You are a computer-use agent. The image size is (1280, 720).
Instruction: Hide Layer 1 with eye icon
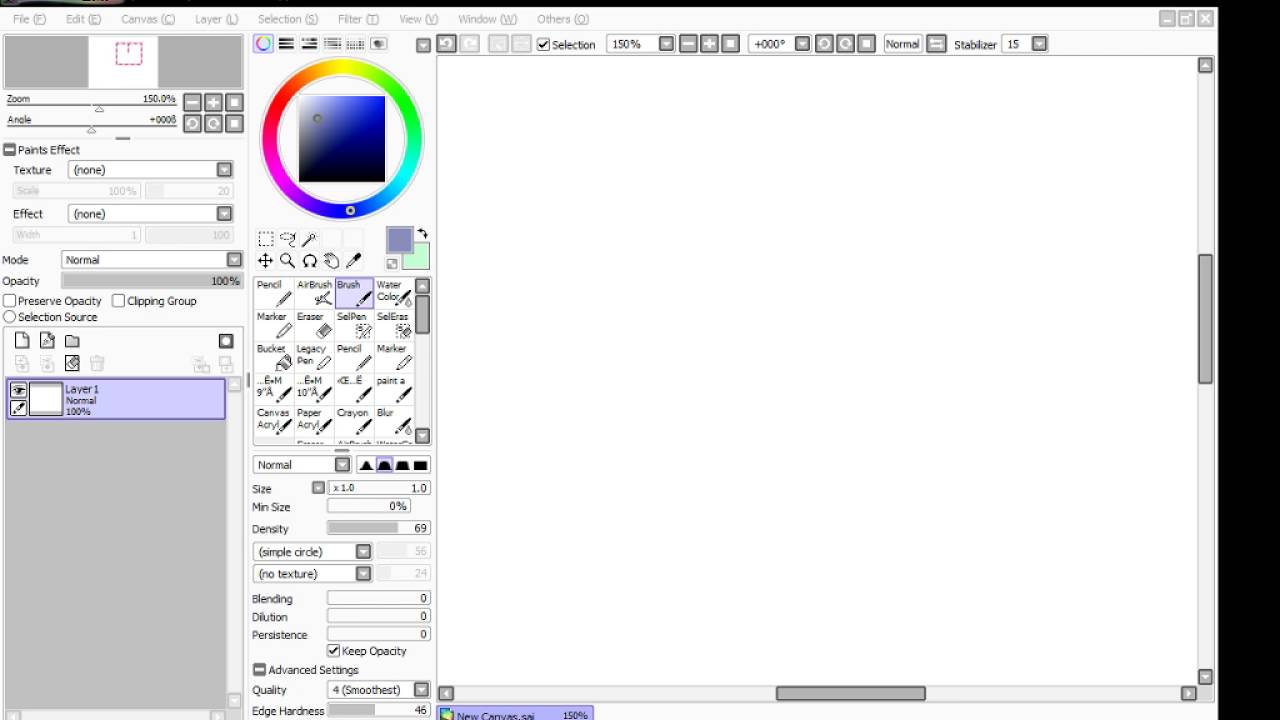18,391
